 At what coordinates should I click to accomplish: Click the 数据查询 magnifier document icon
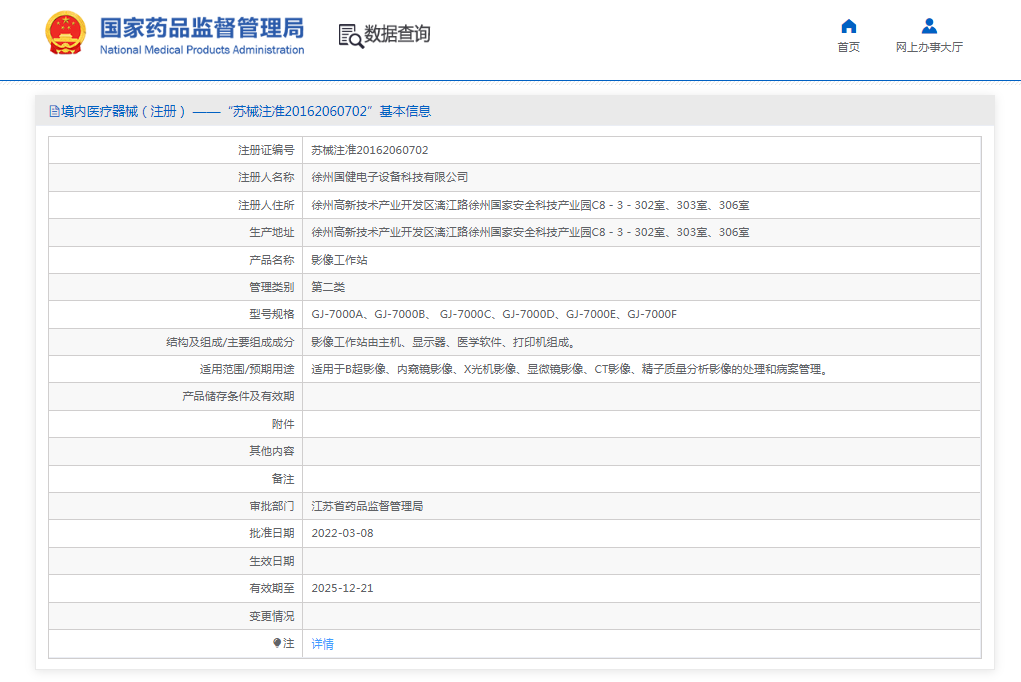[350, 36]
